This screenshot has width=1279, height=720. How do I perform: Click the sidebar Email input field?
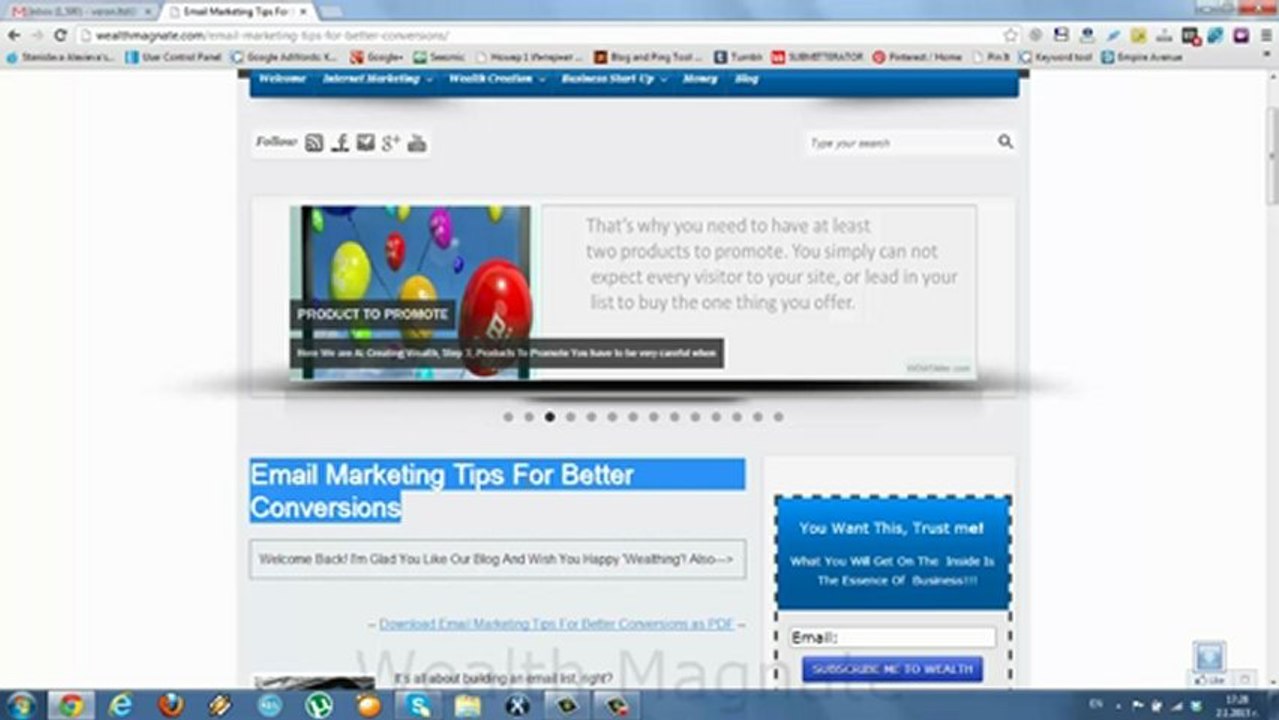(892, 637)
